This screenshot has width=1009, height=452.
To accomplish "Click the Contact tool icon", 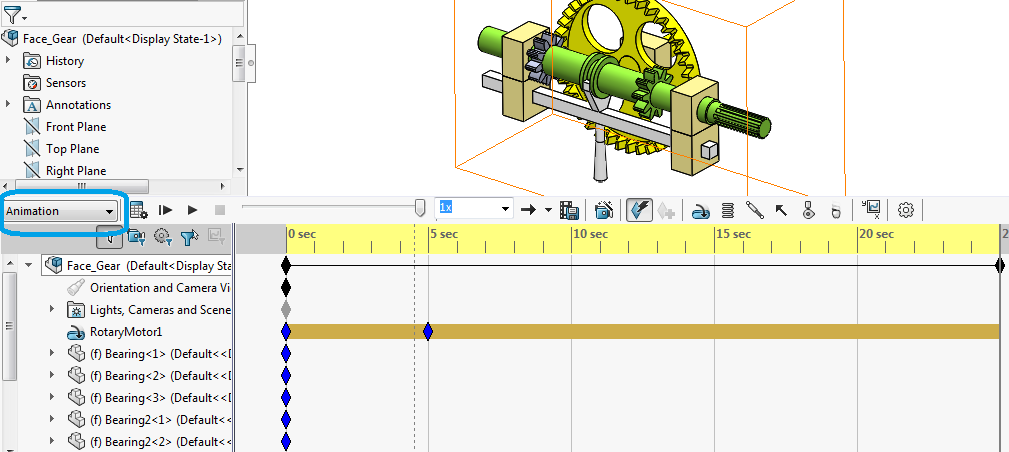I will click(809, 210).
